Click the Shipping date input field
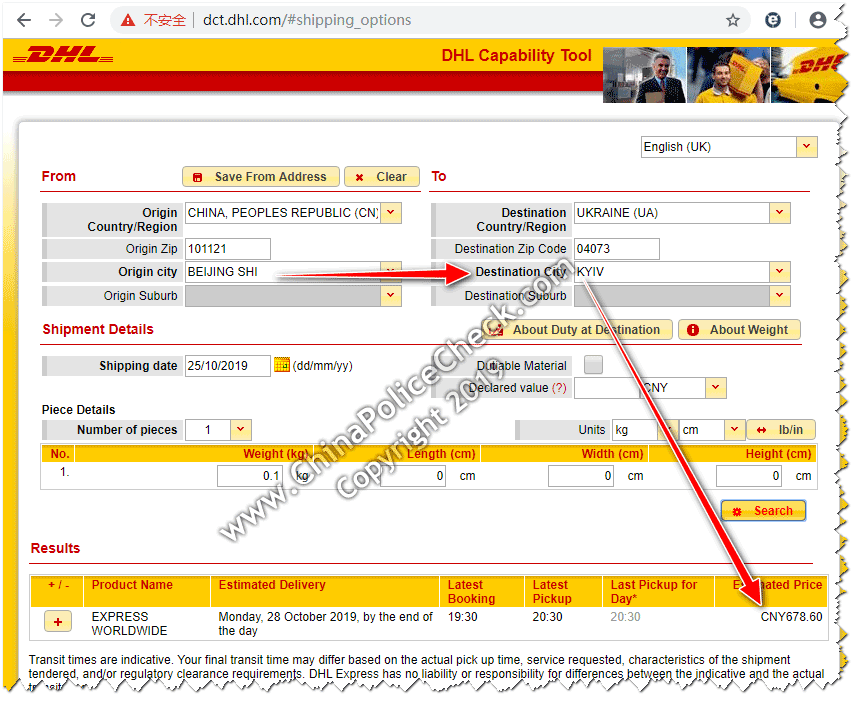The image size is (858, 701). [x=229, y=368]
